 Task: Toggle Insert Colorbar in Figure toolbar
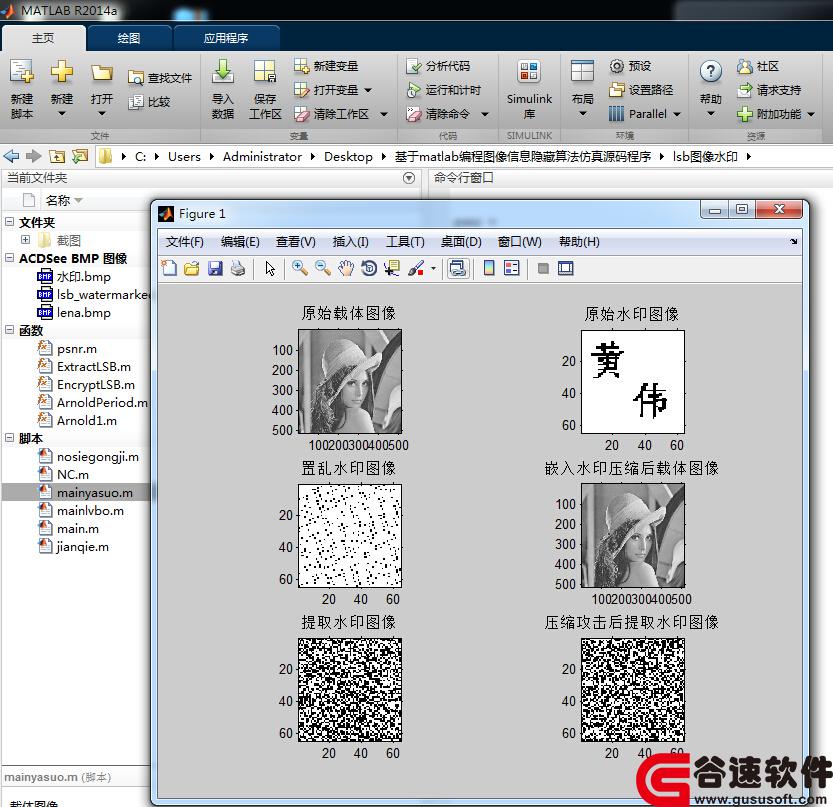489,268
